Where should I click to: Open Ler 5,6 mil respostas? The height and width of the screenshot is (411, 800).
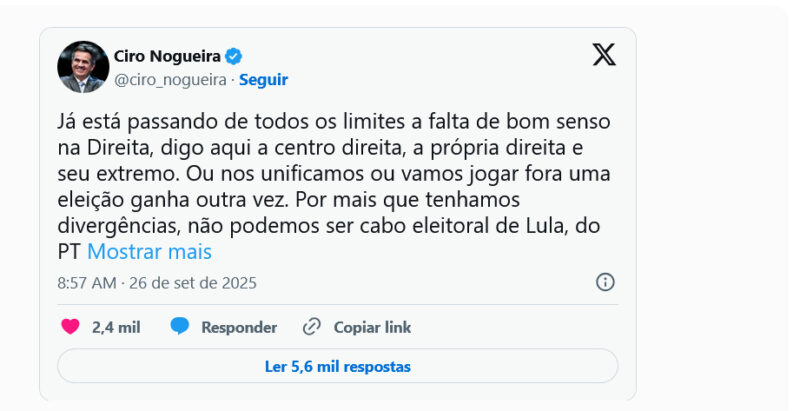(x=337, y=366)
